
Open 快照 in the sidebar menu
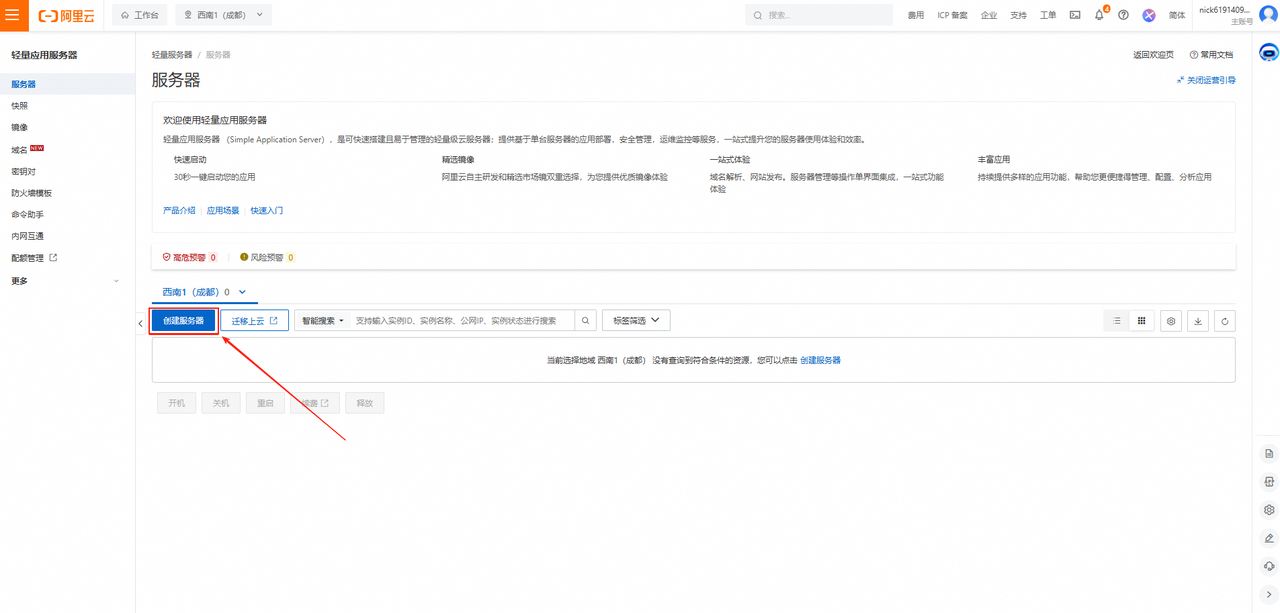(x=20, y=106)
